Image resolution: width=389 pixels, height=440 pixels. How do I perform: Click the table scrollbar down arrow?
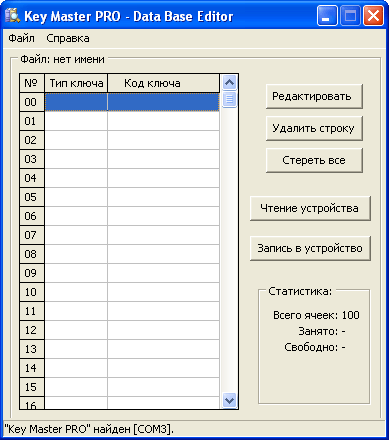tap(229, 400)
